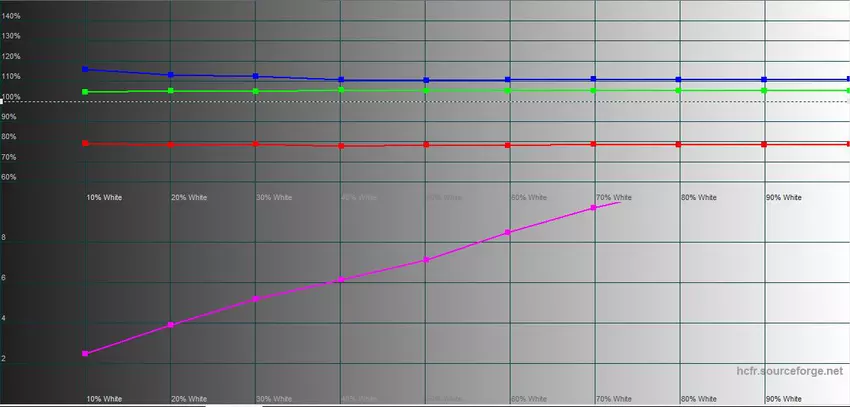
Task: Select the bottom axis 10% White label
Action: (104, 399)
